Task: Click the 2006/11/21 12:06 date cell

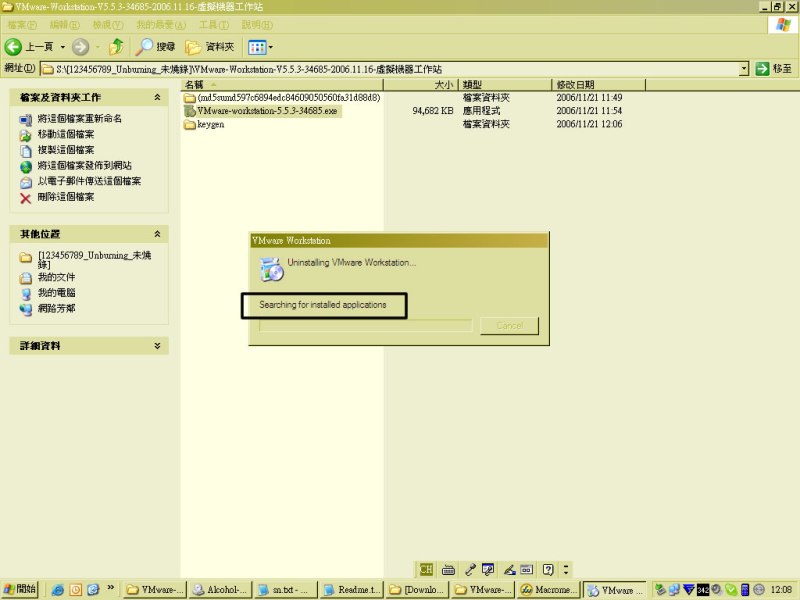Action: (589, 124)
